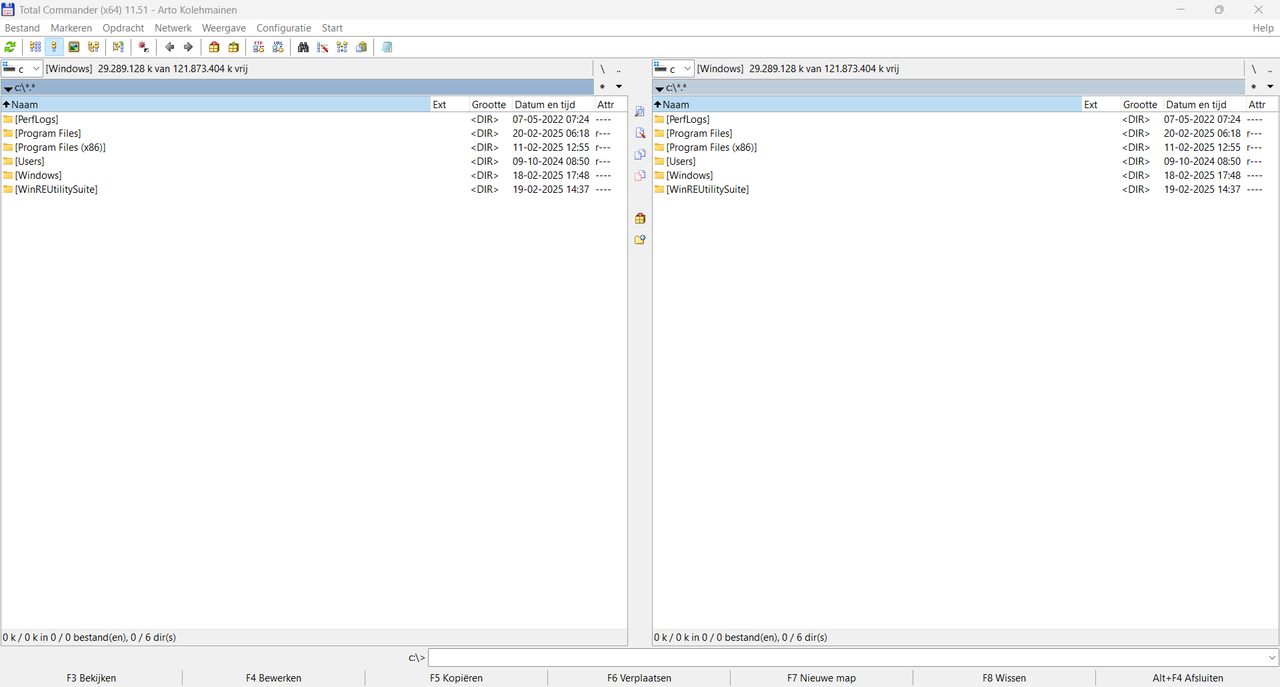The height and width of the screenshot is (687, 1280).
Task: Click the blue copy icon in middle bar
Action: 640,154
